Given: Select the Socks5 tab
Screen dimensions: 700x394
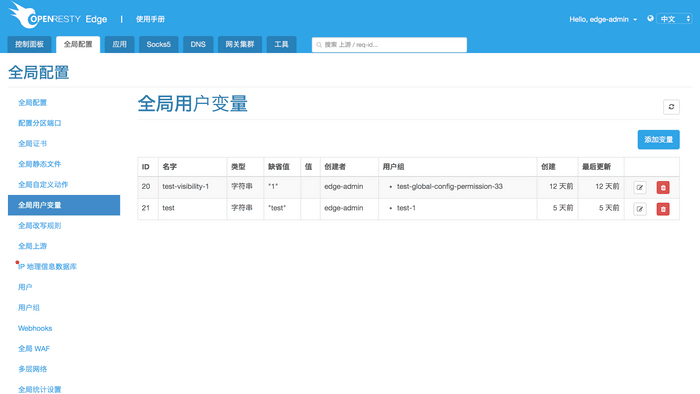Looking at the screenshot, I should 158,45.
